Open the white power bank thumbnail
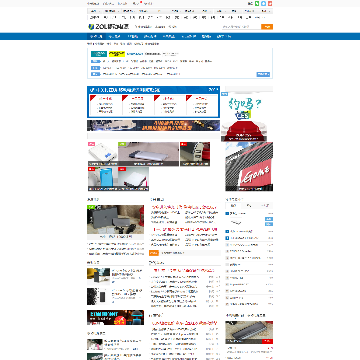Viewport: 360px width, 360px height. 103,154
